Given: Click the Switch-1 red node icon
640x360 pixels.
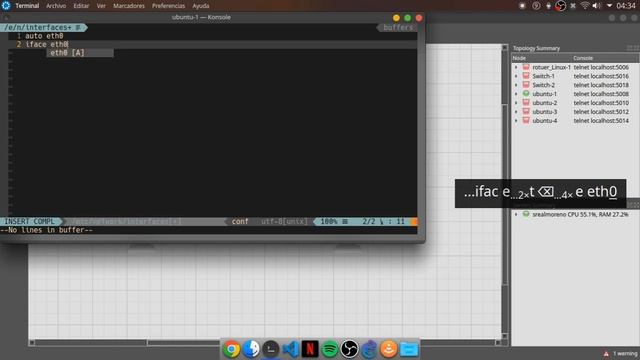Looking at the screenshot, I should pyautogui.click(x=526, y=76).
